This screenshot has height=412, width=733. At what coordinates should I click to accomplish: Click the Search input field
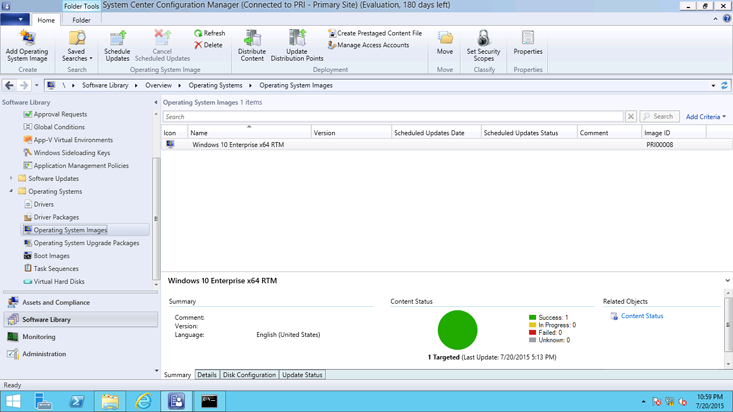pos(392,117)
